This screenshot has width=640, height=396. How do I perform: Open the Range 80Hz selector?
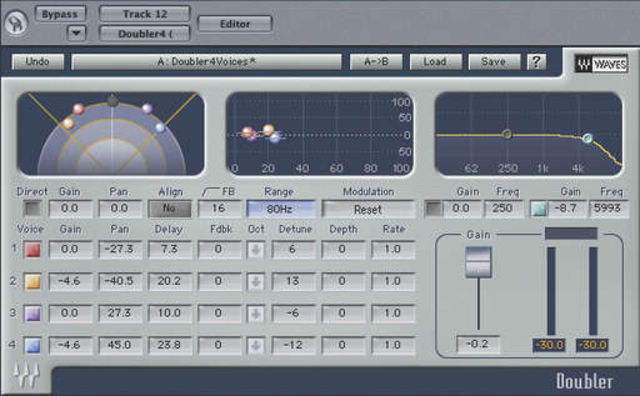click(x=281, y=209)
